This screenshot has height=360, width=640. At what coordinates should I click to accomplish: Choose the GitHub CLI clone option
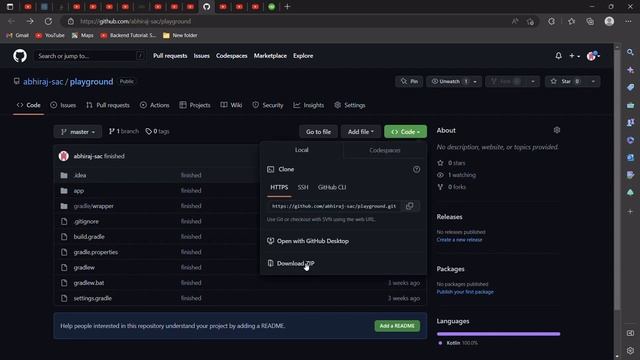[x=332, y=187]
